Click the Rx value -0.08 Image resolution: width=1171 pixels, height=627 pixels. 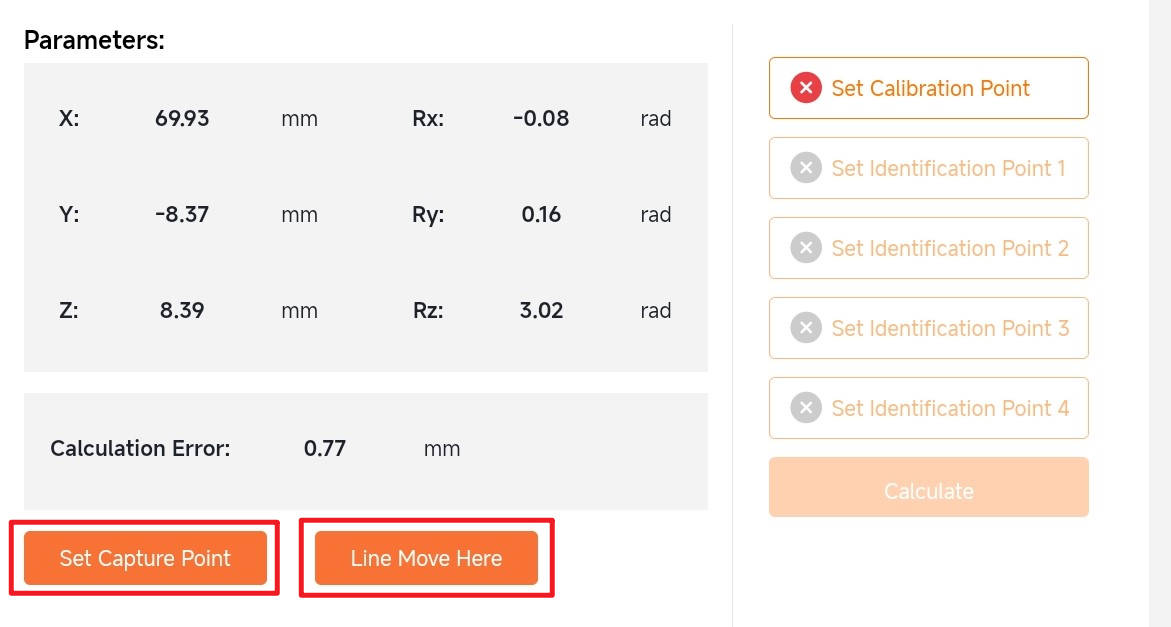tap(541, 119)
